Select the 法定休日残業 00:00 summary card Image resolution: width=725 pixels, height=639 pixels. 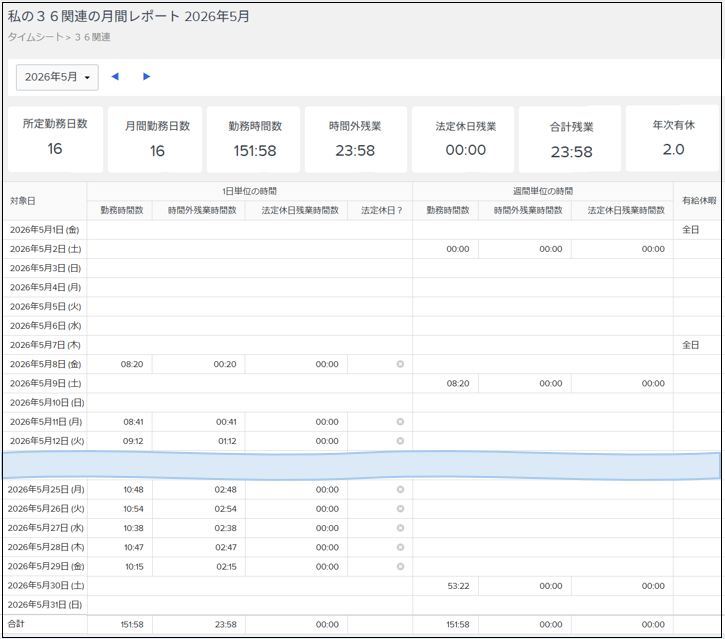(463, 139)
